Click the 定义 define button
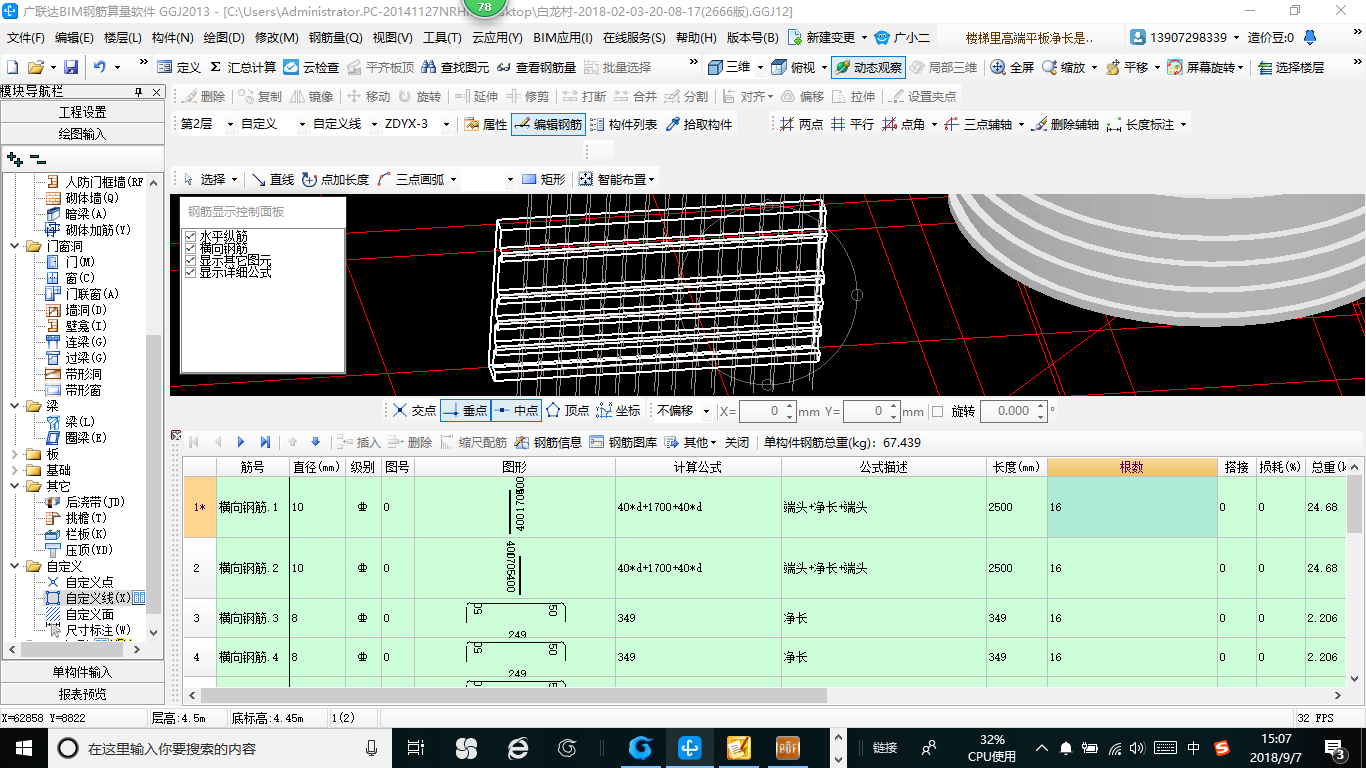The image size is (1366, 768). pyautogui.click(x=179, y=67)
